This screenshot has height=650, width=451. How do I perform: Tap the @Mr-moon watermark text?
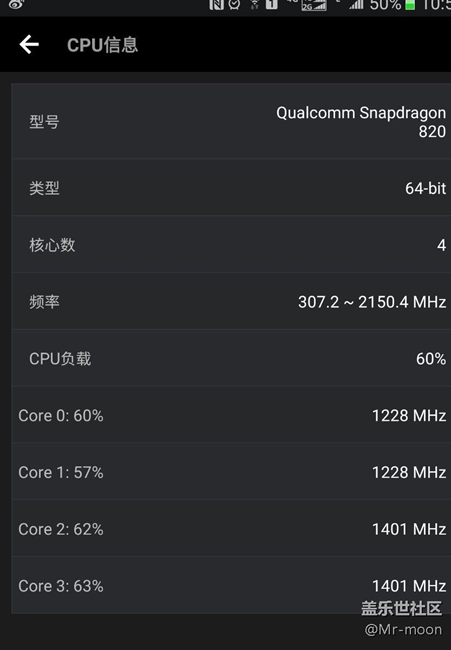click(x=403, y=630)
